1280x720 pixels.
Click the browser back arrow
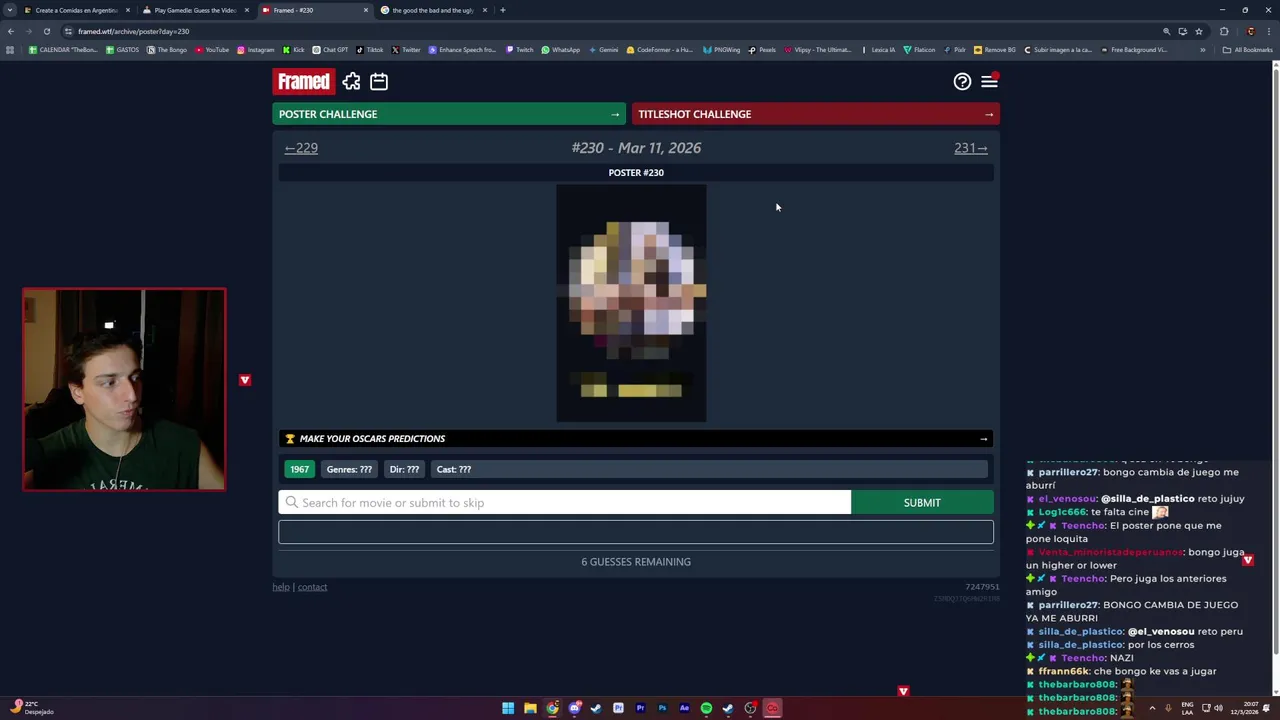coord(11,31)
